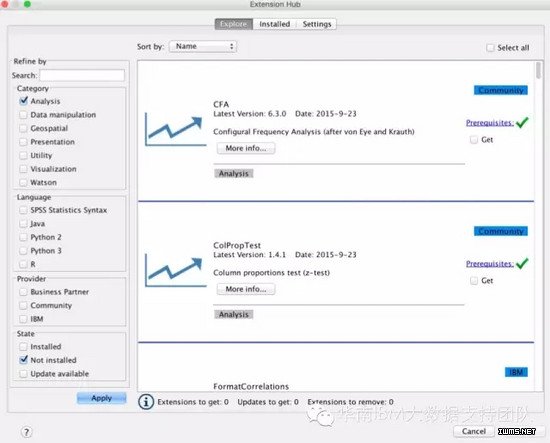The image size is (550, 443).
Task: Click the ColPropTest extension title
Action: 237,245
